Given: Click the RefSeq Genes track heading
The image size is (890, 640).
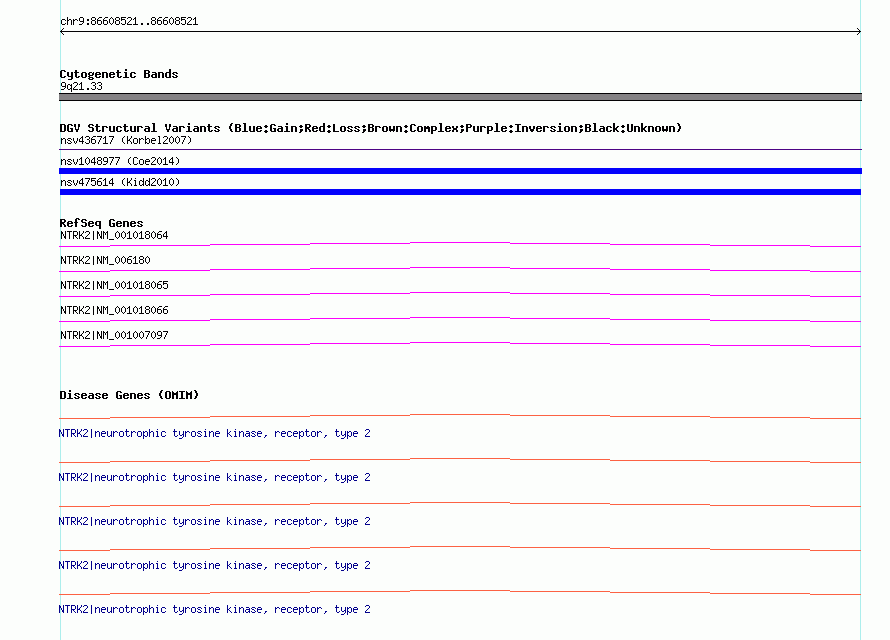Looking at the screenshot, I should (101, 223).
